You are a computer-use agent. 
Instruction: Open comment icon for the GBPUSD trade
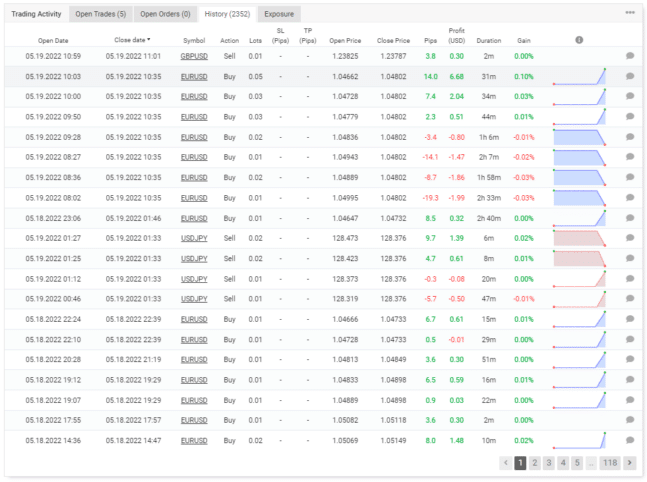(x=630, y=57)
